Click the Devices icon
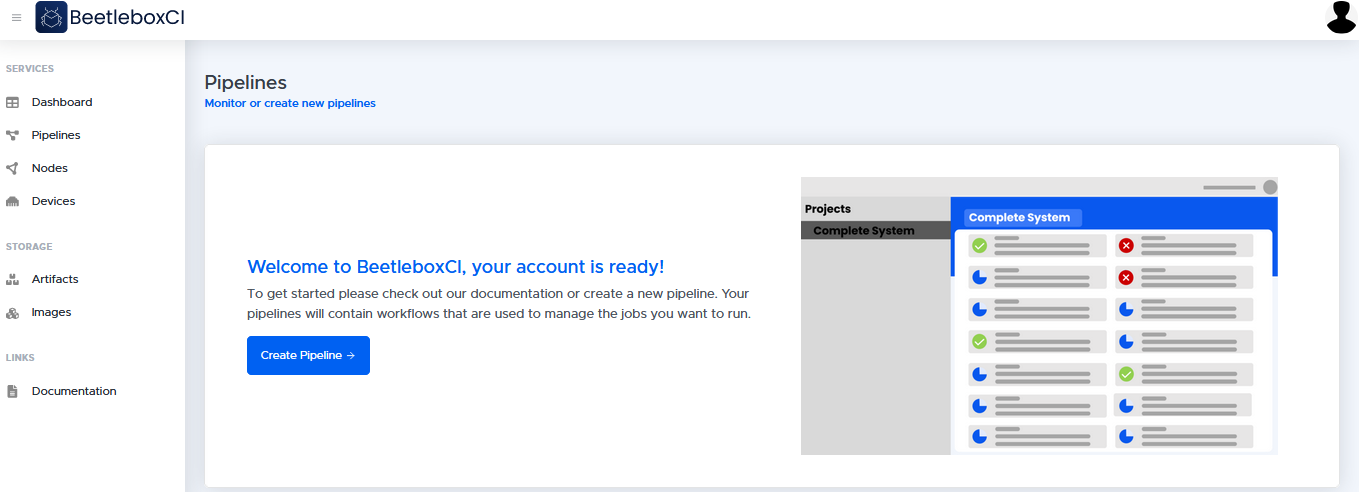Screen dimensions: 1360x492 [x=13, y=201]
